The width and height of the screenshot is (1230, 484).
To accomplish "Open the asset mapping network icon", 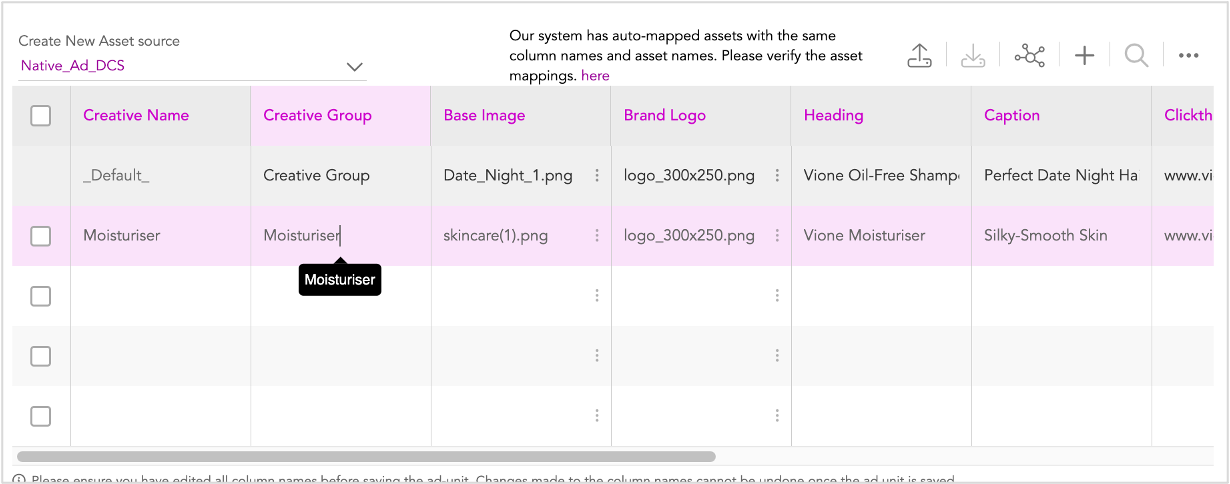I will [x=1029, y=56].
